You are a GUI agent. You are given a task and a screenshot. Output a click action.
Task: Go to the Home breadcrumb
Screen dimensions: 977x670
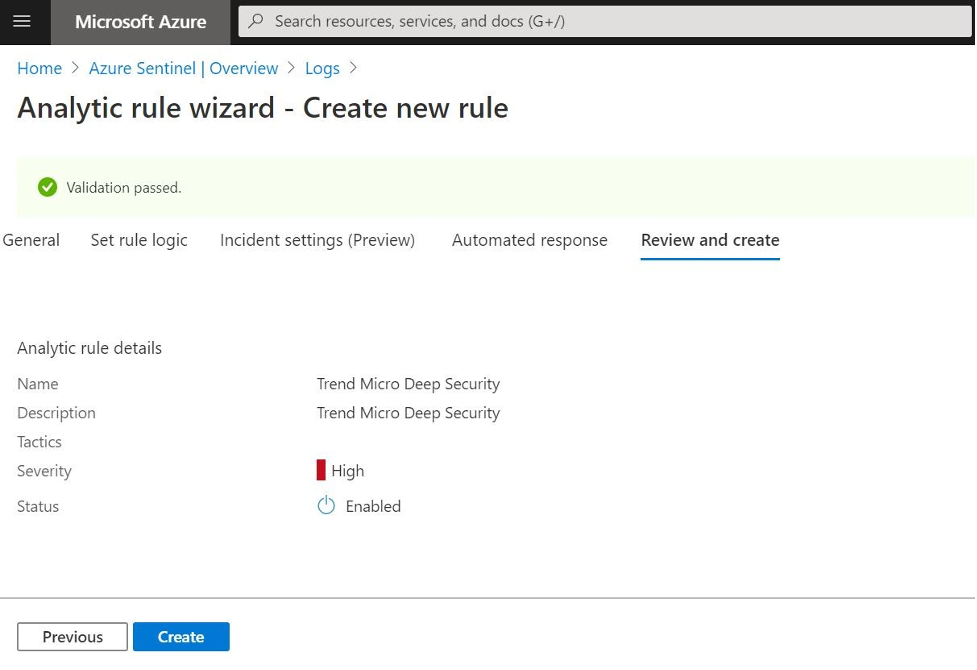coord(39,68)
